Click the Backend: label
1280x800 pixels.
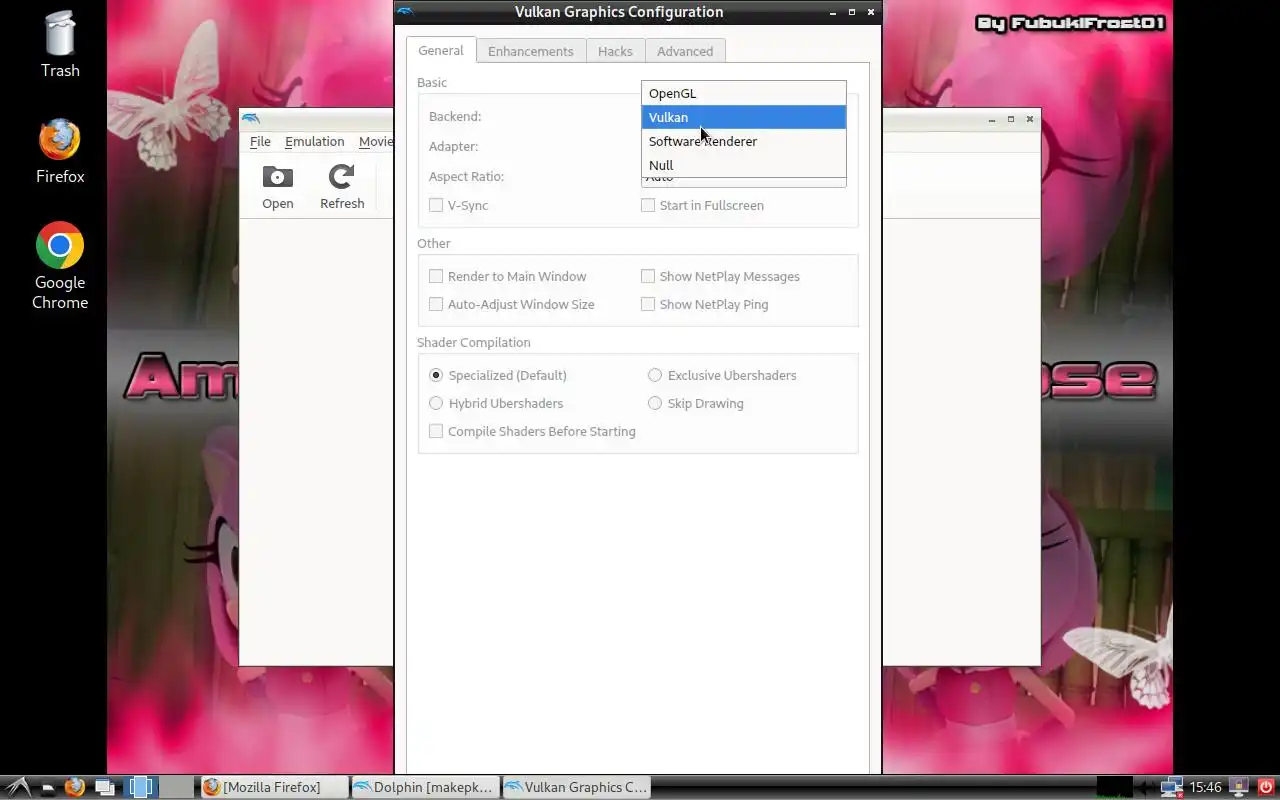click(x=455, y=116)
